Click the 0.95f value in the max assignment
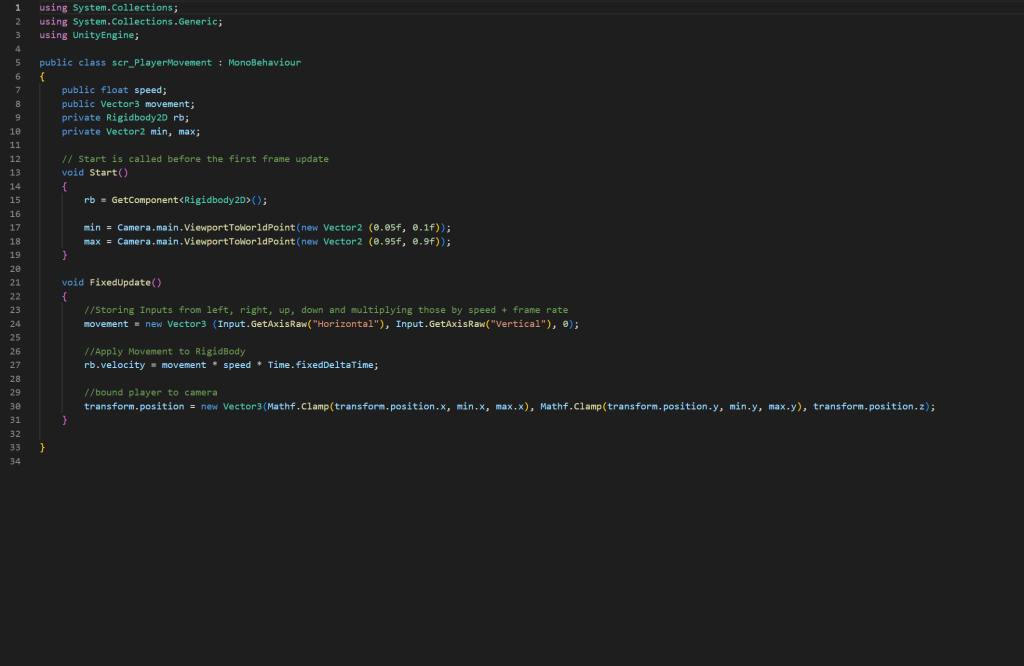 pos(388,241)
